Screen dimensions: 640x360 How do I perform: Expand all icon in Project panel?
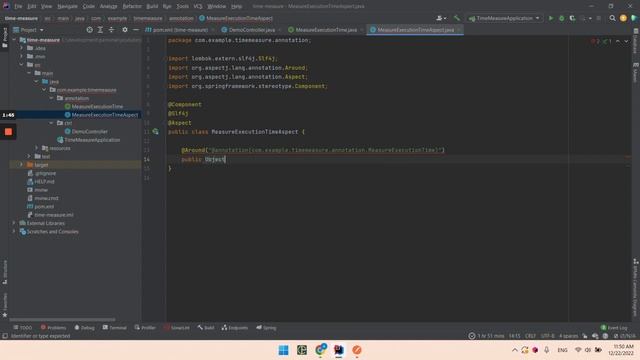[x=100, y=30]
